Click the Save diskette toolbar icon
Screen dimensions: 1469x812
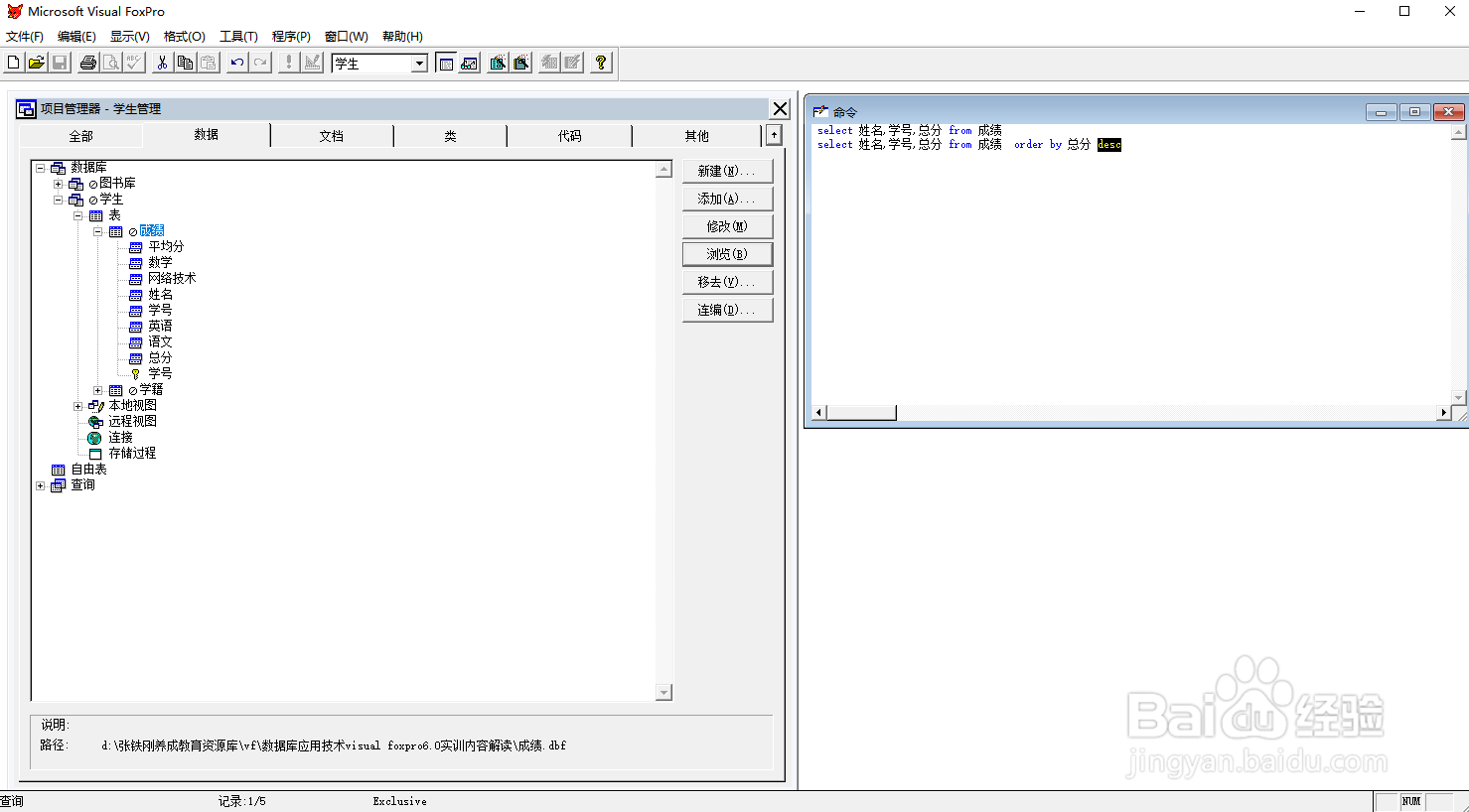(x=60, y=63)
